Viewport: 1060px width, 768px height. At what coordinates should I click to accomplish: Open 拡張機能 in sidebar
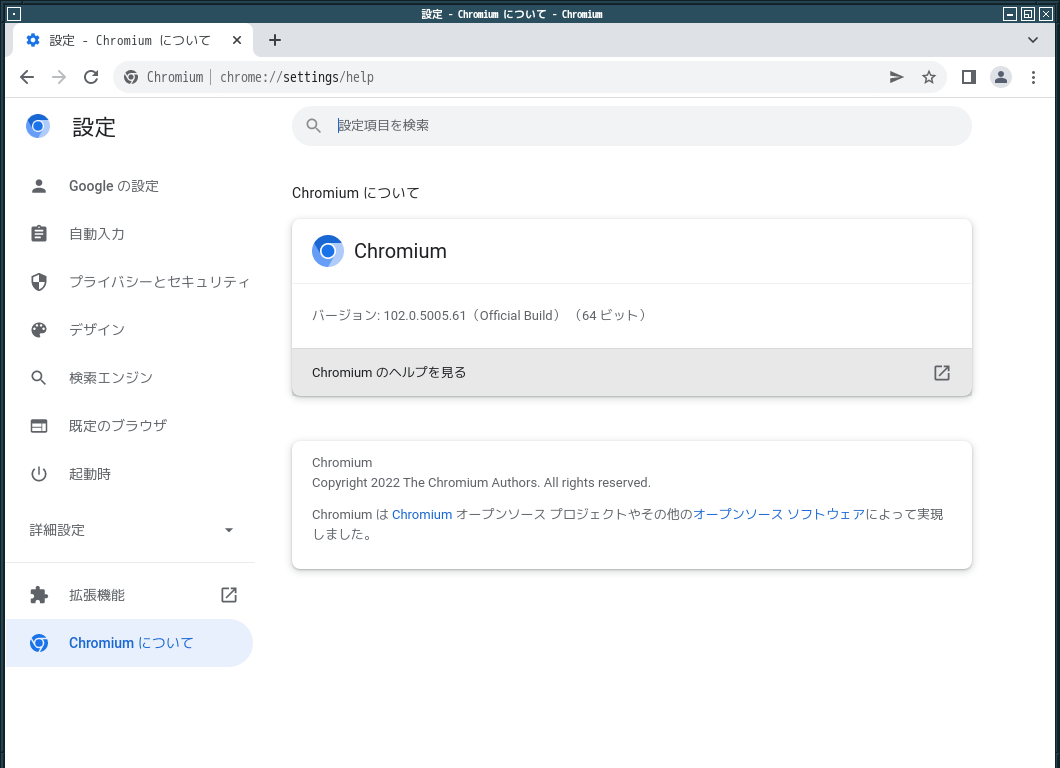pos(128,595)
